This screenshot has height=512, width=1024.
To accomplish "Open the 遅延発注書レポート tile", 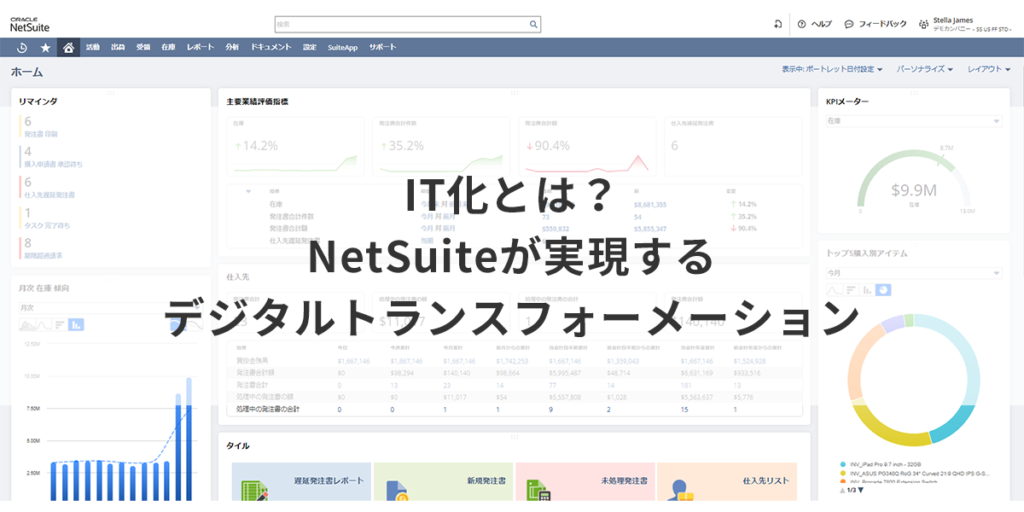I will pyautogui.click(x=301, y=482).
